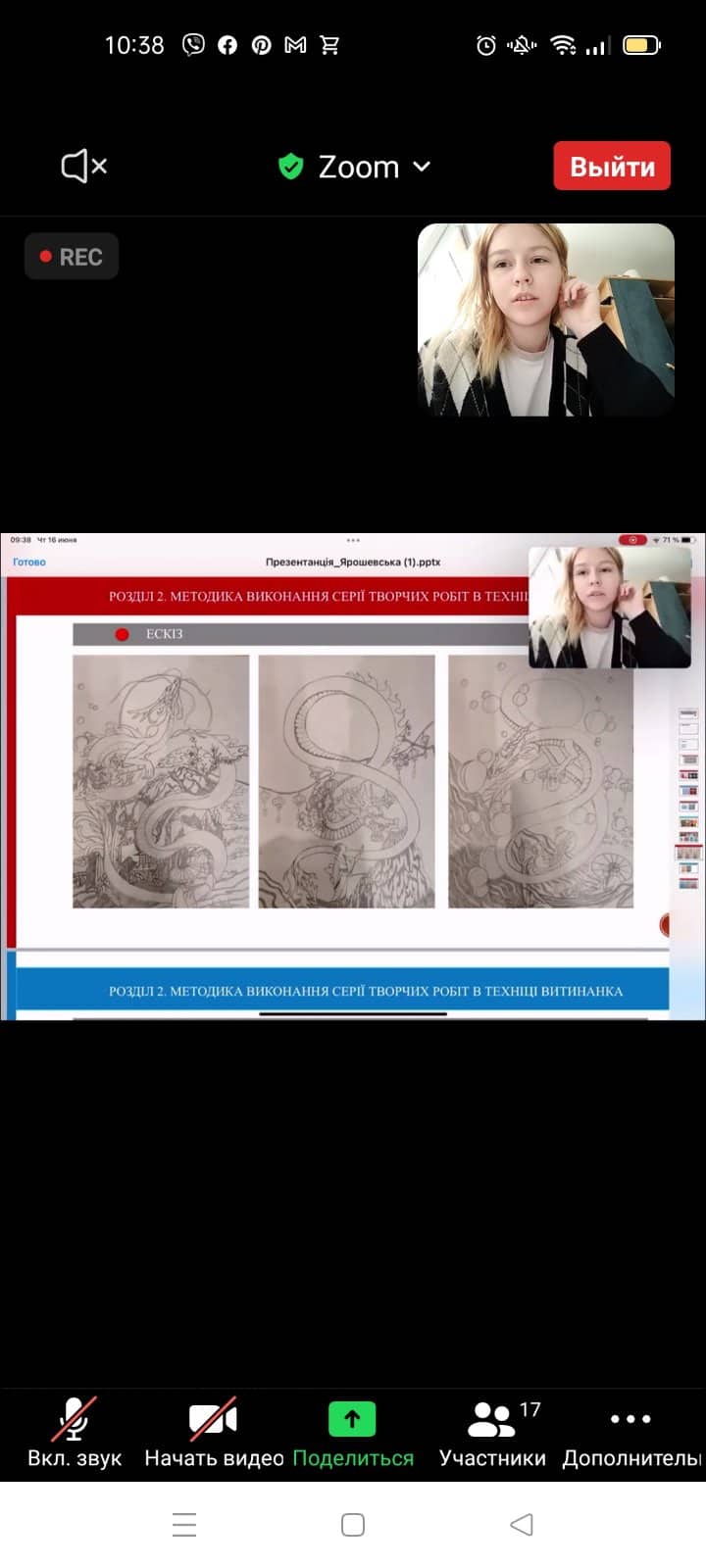The width and height of the screenshot is (706, 1568).
Task: Tap the Android home navigation button
Action: click(353, 1524)
